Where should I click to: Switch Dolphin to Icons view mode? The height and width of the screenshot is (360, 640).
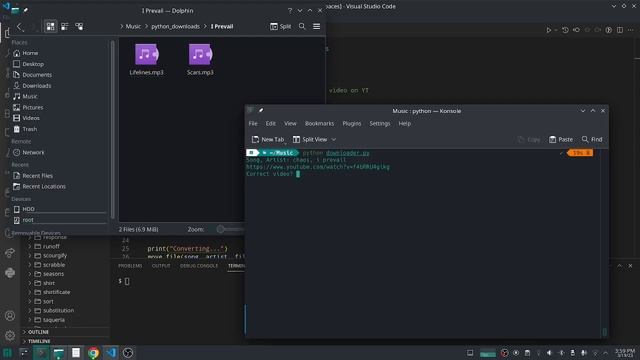coord(51,27)
